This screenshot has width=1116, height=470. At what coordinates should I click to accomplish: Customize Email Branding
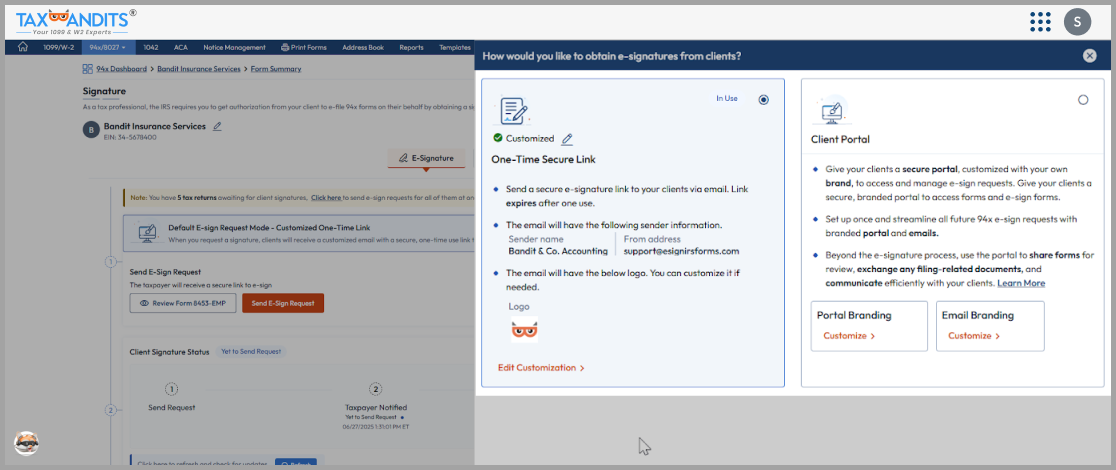pos(974,336)
